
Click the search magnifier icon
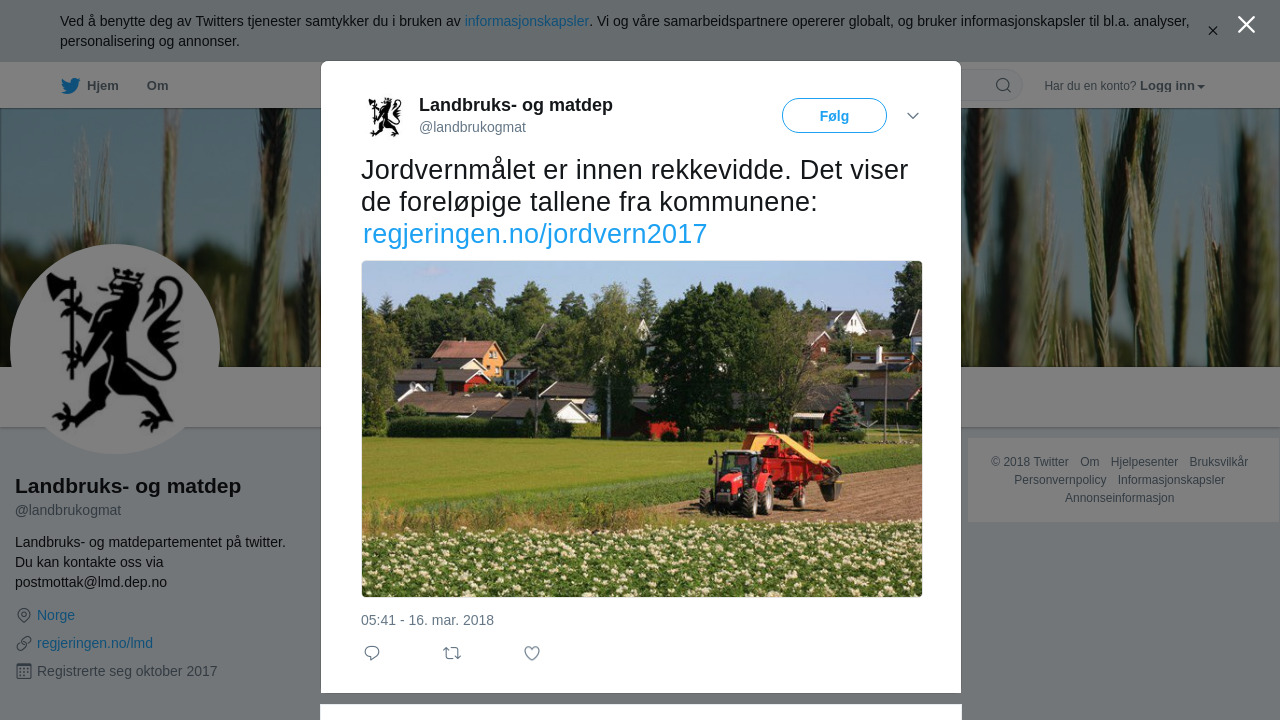1003,85
